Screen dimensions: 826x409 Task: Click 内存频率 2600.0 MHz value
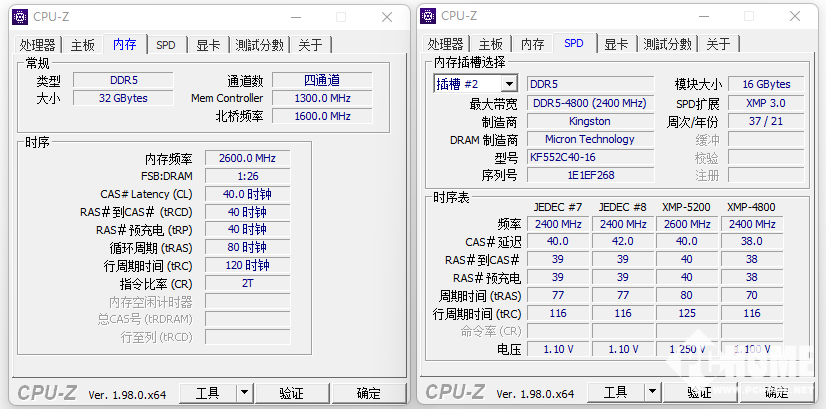pyautogui.click(x=248, y=158)
